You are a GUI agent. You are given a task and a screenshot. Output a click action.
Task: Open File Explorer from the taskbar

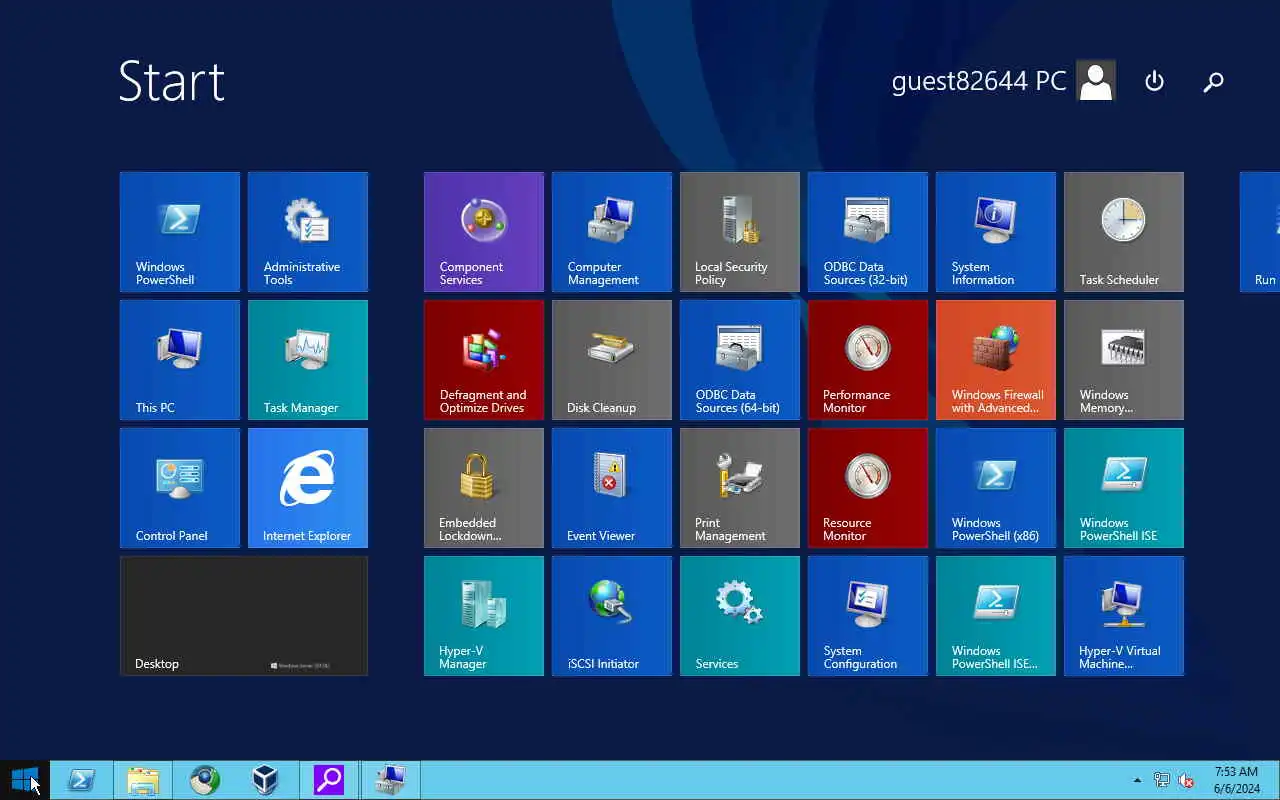[143, 780]
